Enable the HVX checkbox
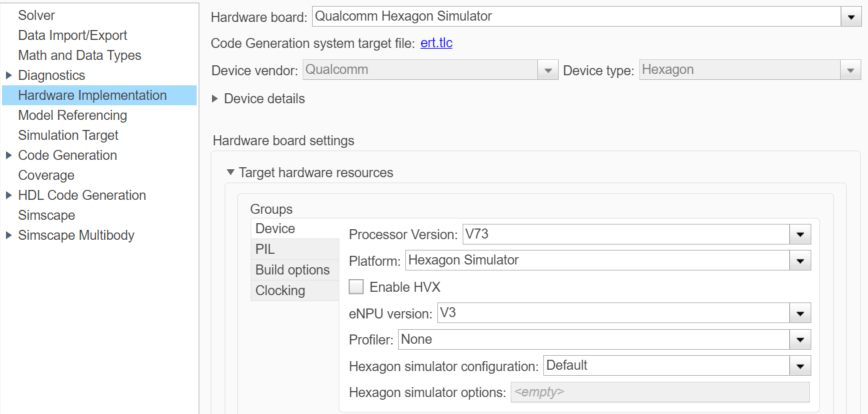 point(356,287)
